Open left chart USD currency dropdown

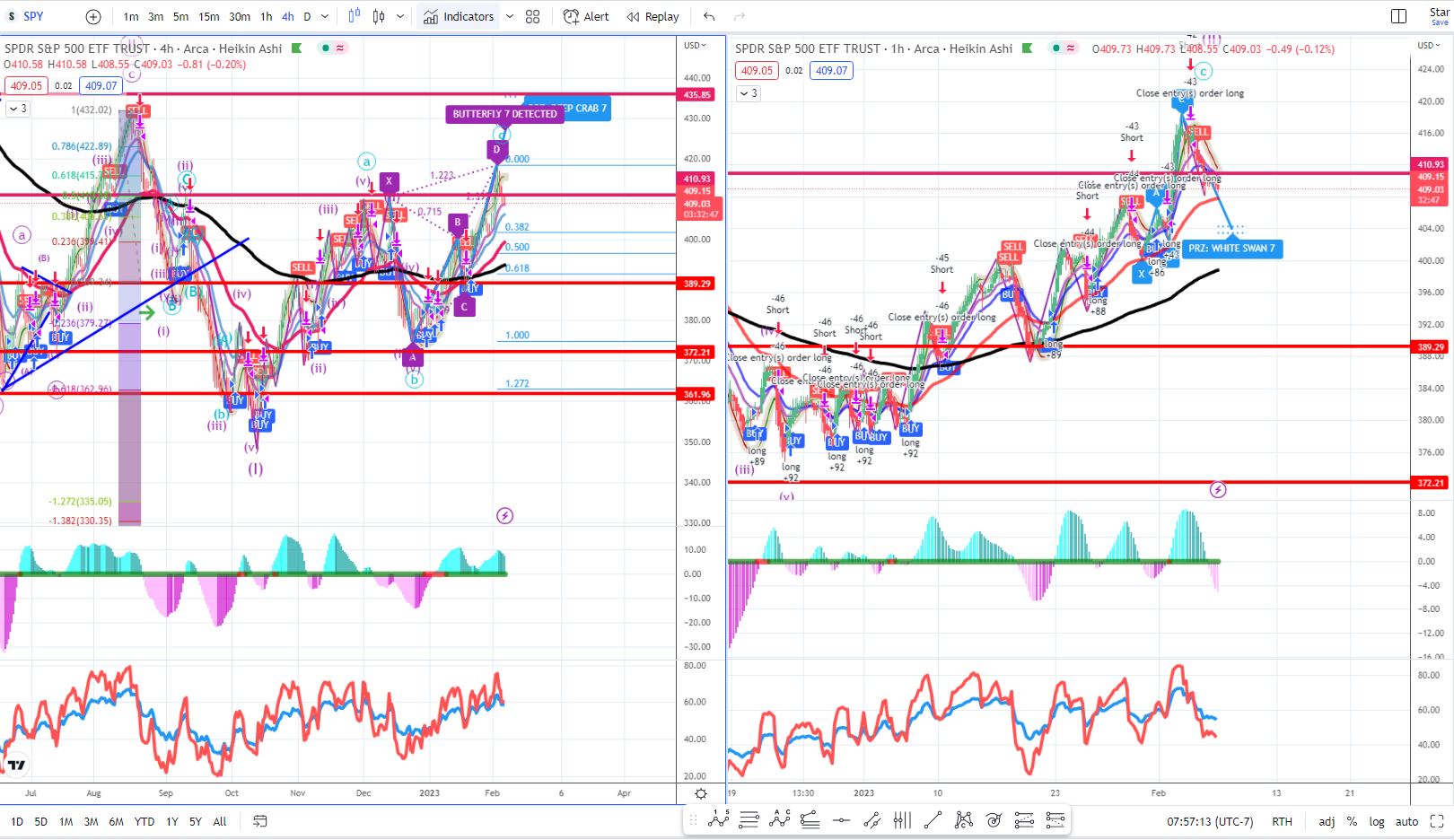pyautogui.click(x=695, y=45)
